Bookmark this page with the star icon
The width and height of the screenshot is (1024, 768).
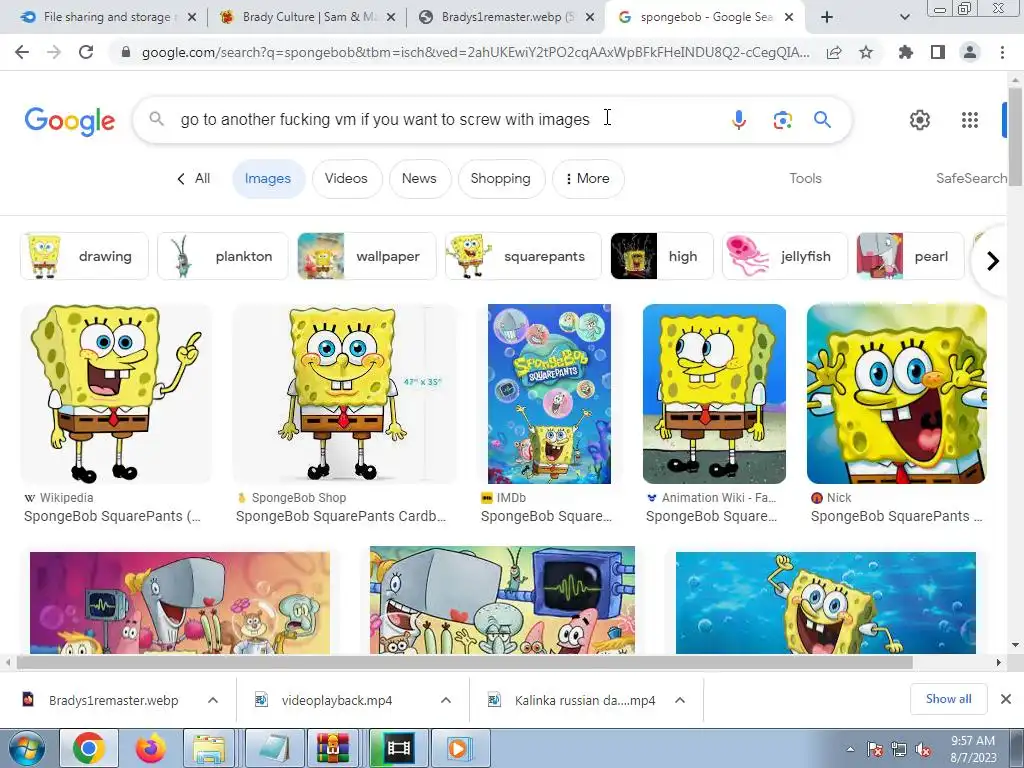tap(866, 52)
